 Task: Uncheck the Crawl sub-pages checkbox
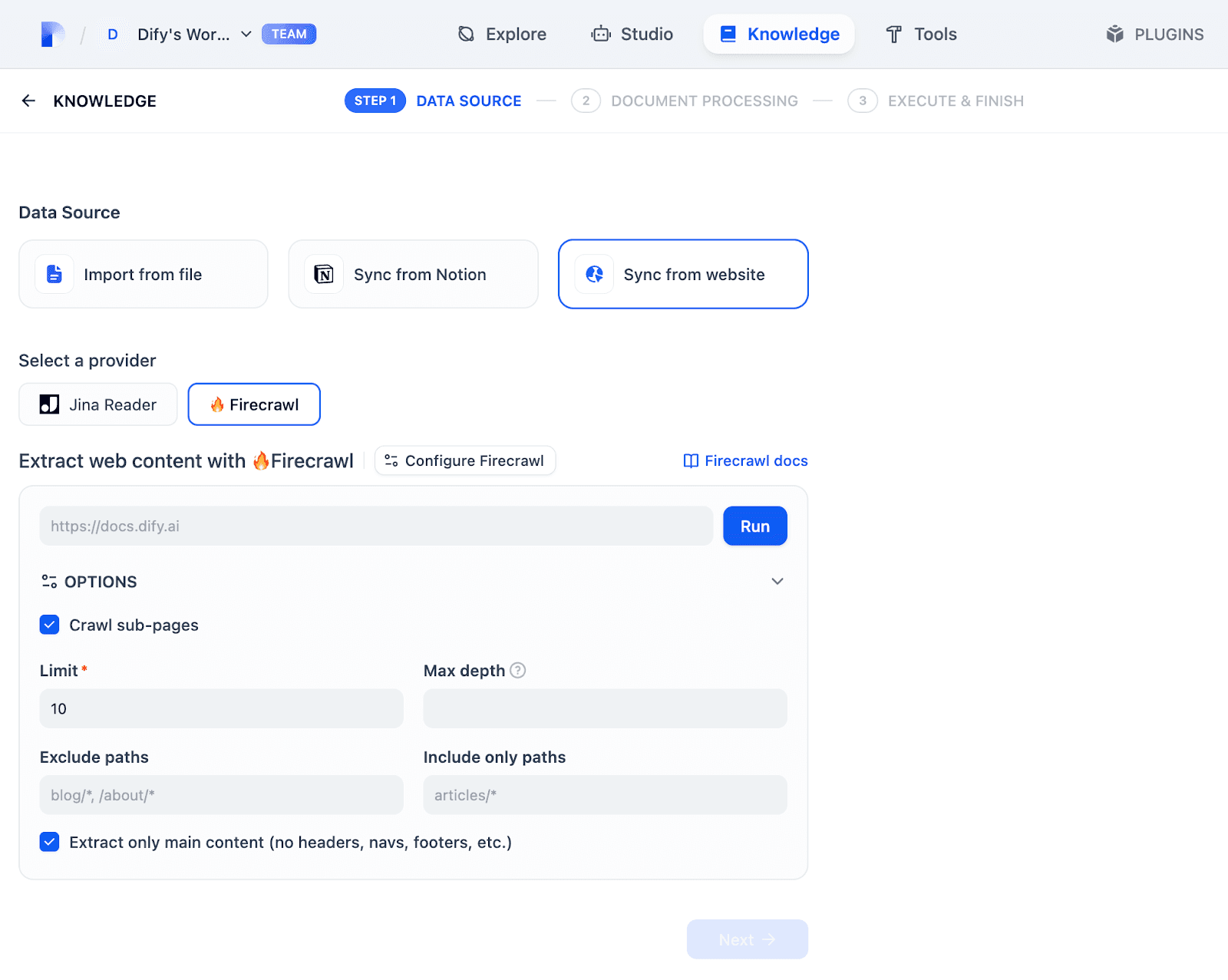click(x=50, y=625)
